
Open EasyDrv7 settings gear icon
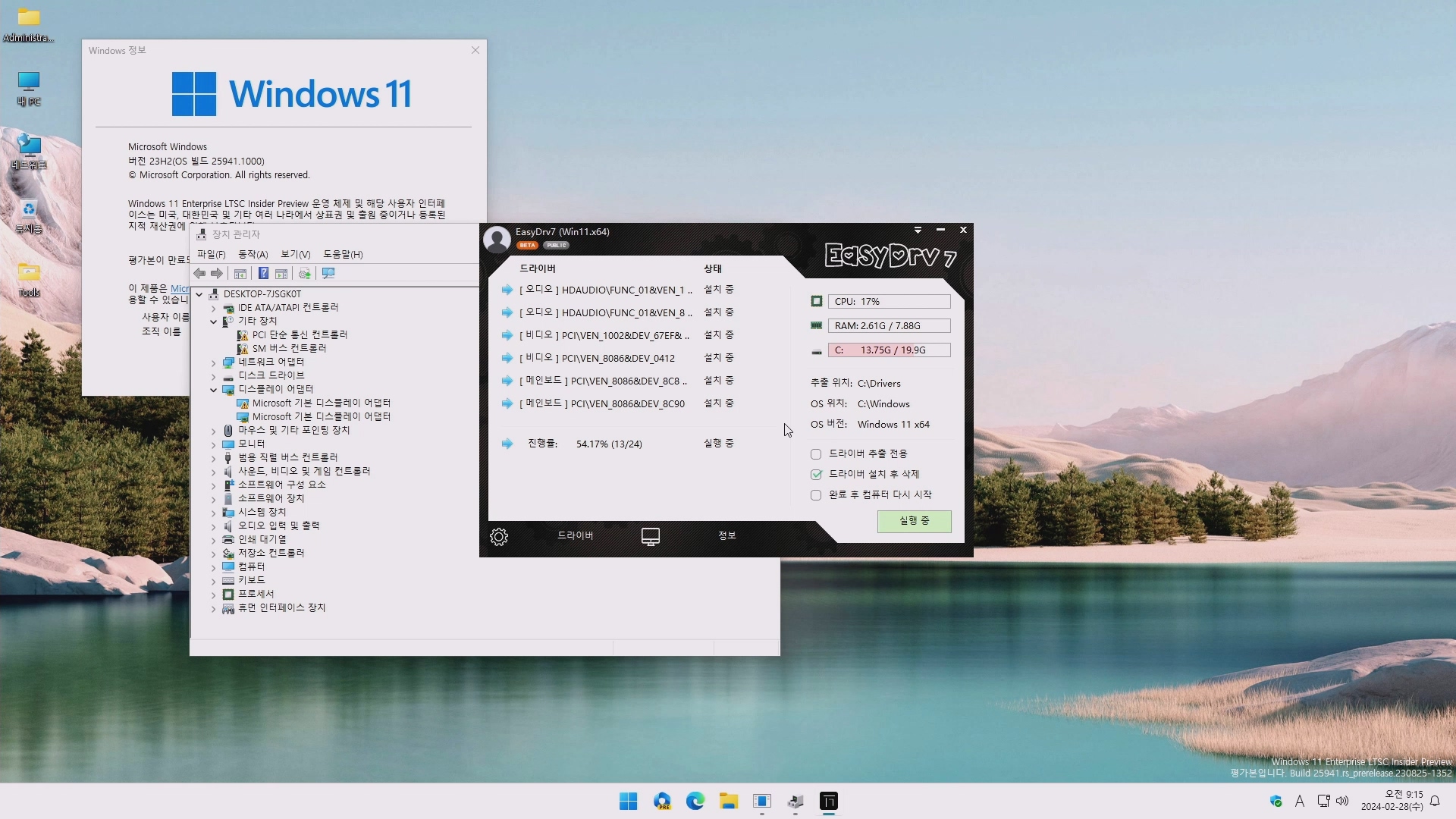(499, 537)
